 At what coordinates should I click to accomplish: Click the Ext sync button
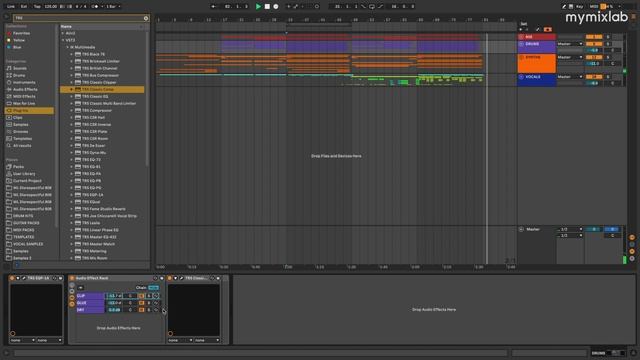[24, 7]
